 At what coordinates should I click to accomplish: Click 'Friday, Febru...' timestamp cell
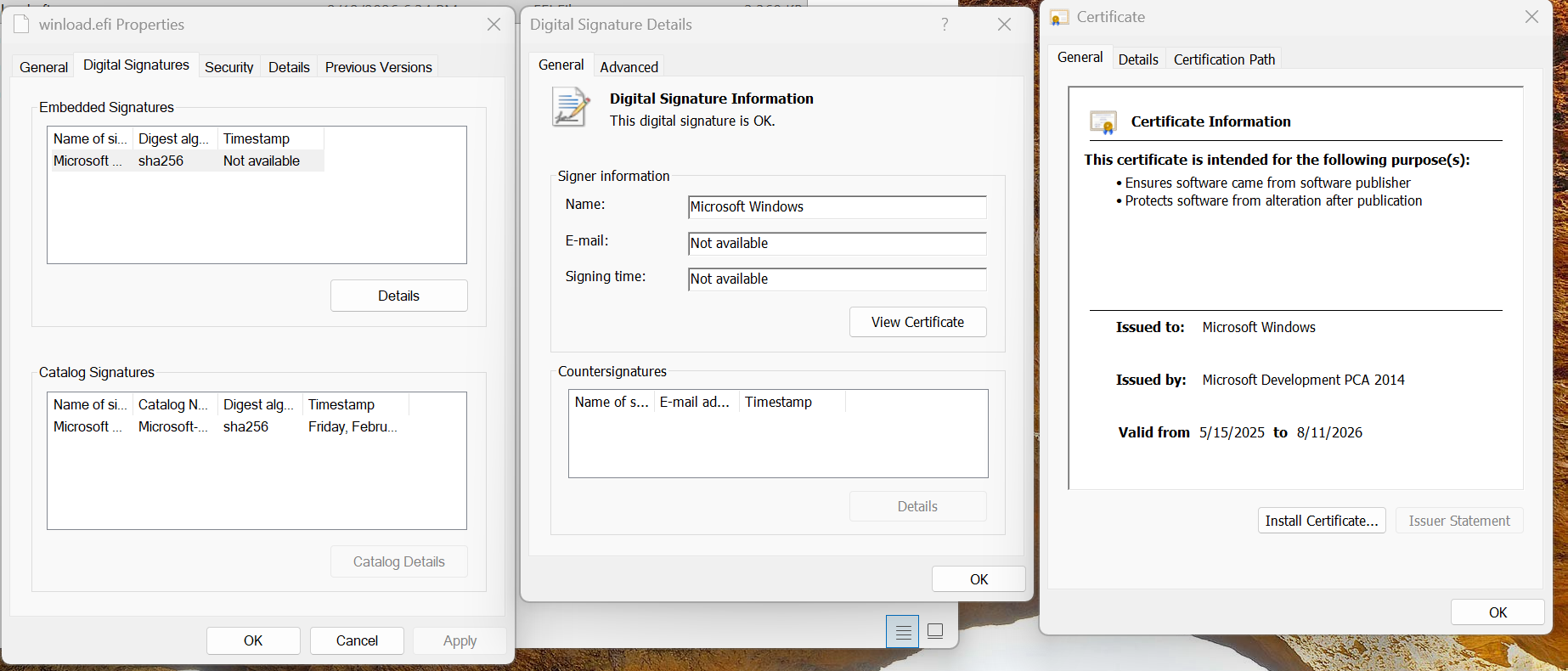[353, 426]
